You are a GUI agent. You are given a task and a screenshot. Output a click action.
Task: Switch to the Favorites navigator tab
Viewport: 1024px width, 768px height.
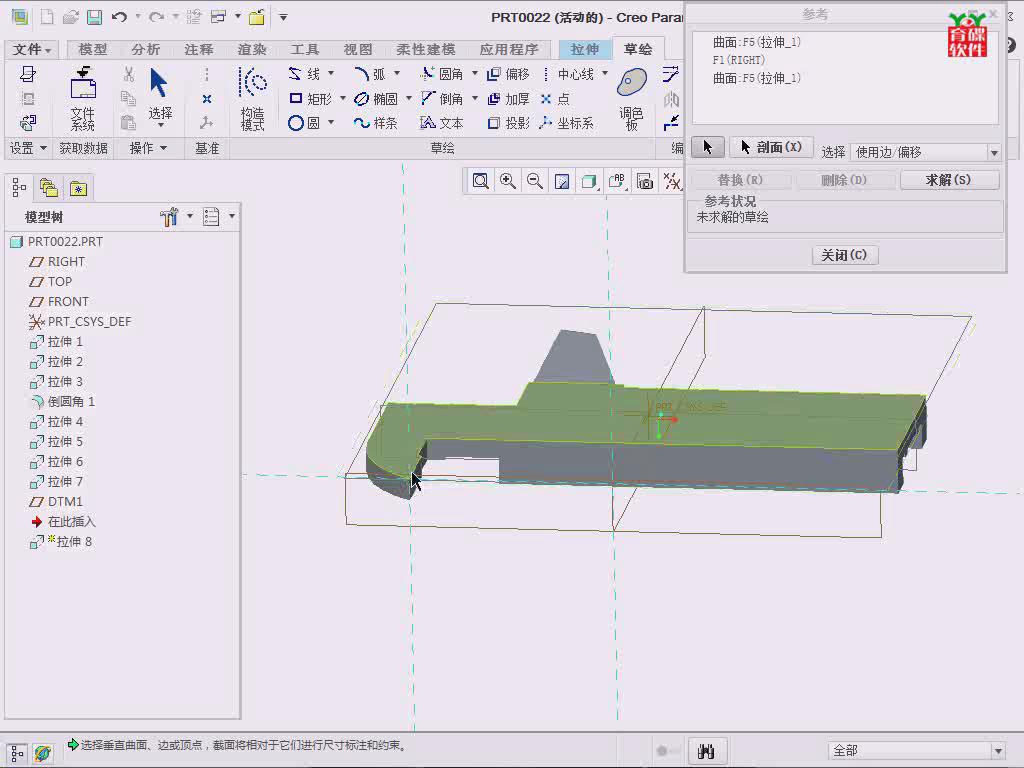click(x=79, y=188)
